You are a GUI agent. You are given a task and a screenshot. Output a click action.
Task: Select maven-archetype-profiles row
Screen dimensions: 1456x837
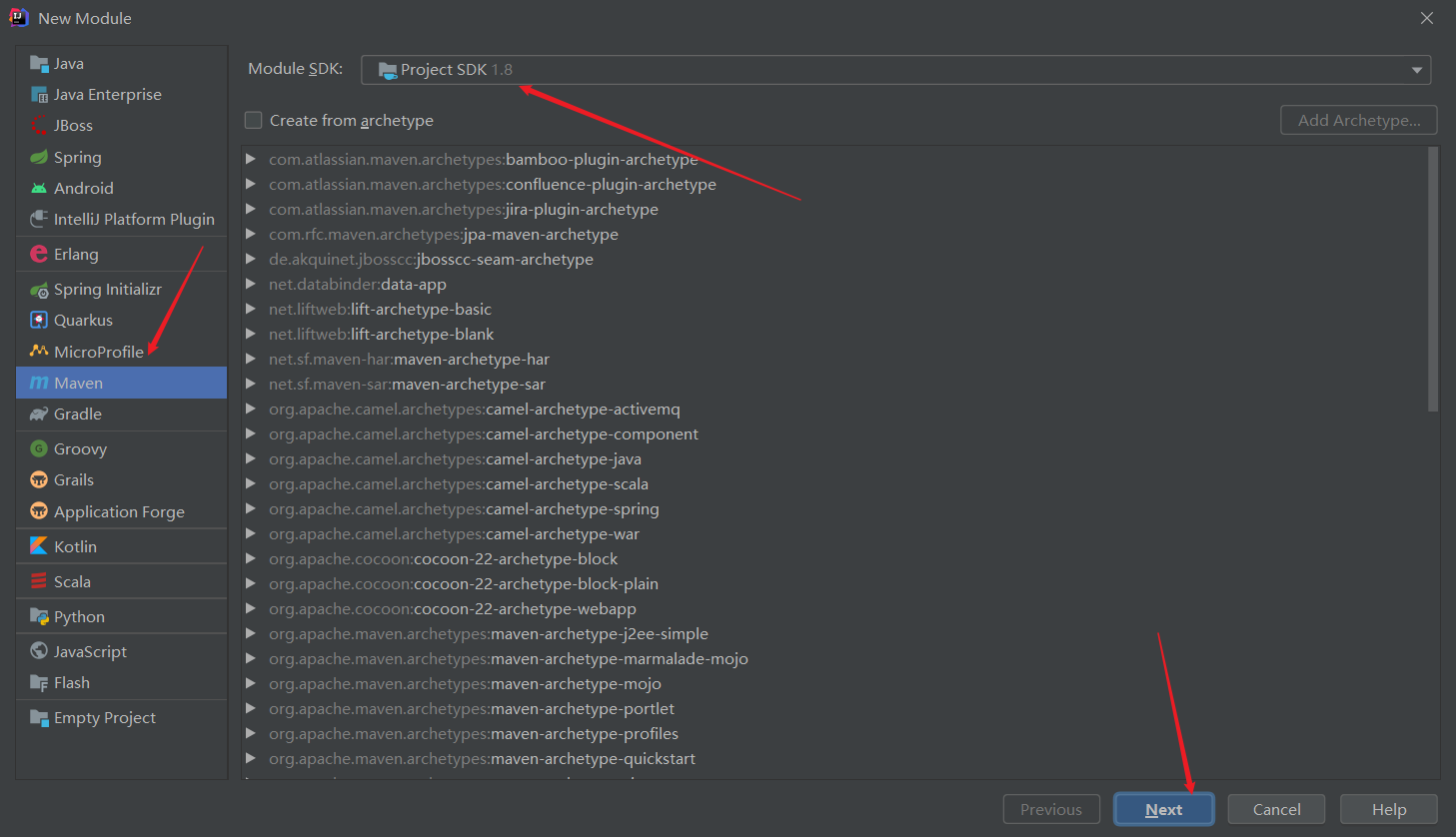[835, 733]
